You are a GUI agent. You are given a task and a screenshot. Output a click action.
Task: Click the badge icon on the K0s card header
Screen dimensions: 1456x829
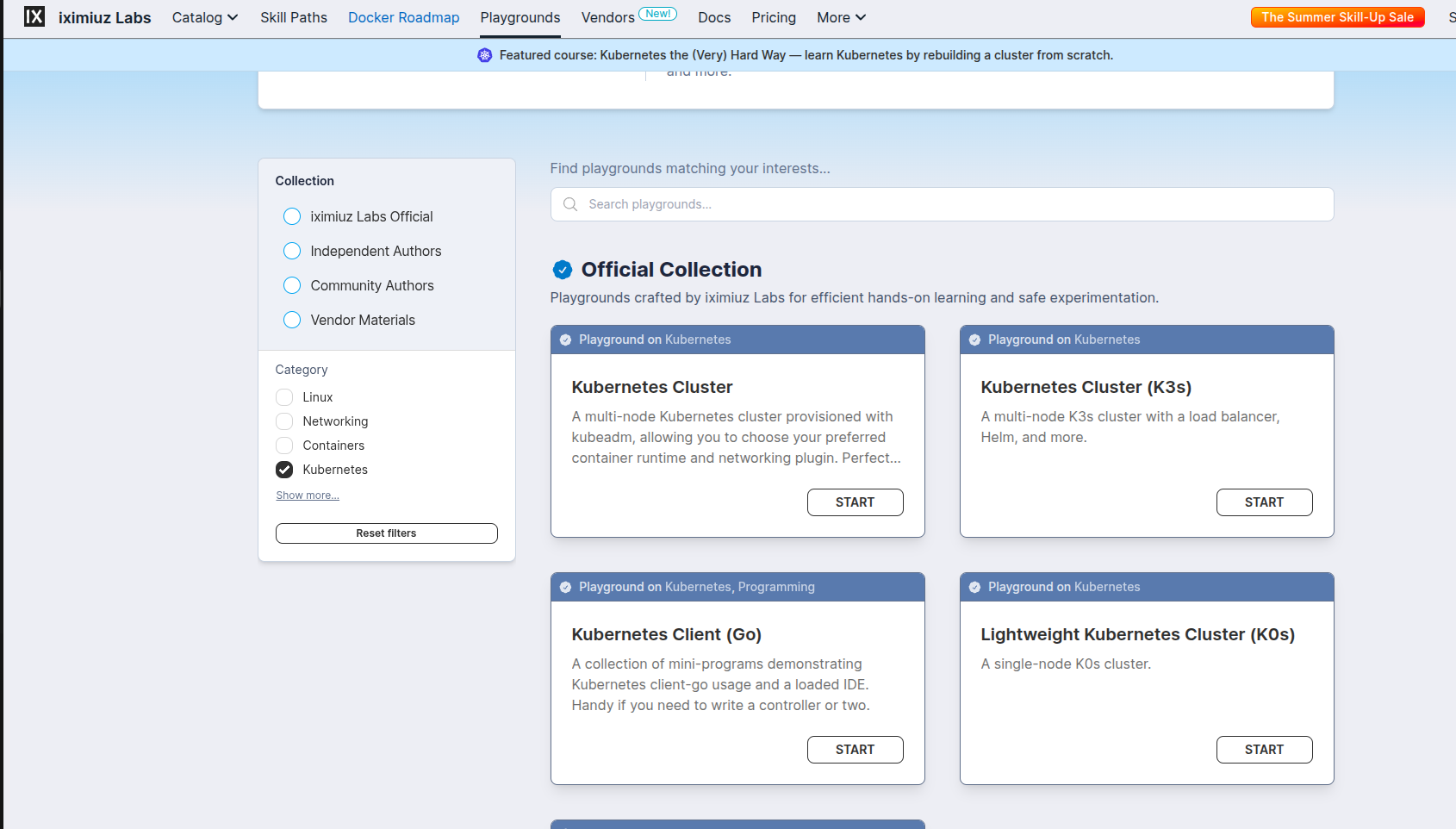coord(974,587)
